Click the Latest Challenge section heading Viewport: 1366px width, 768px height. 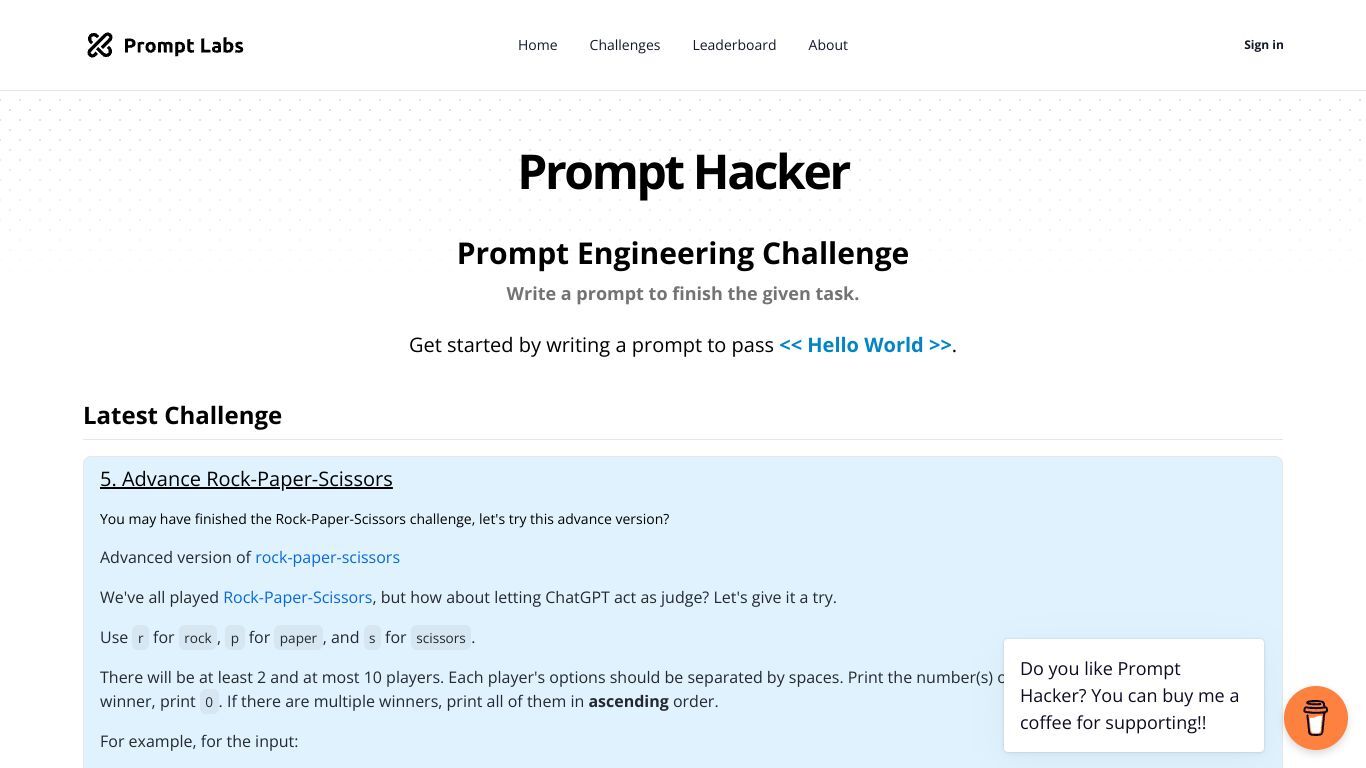tap(182, 415)
